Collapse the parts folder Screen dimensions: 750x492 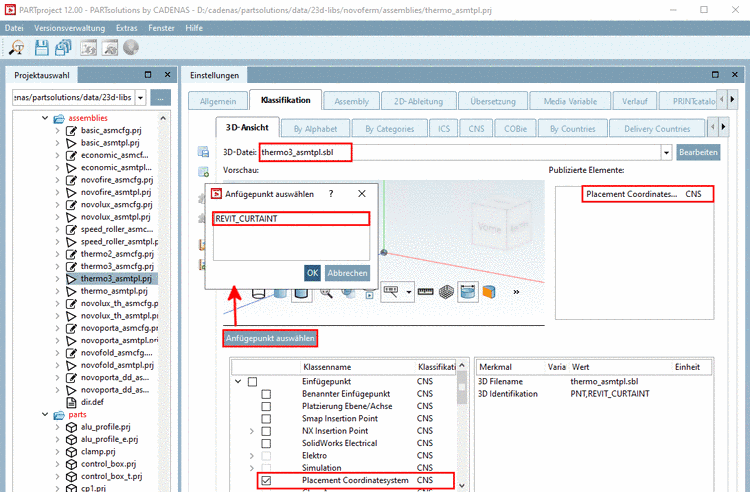pos(45,414)
